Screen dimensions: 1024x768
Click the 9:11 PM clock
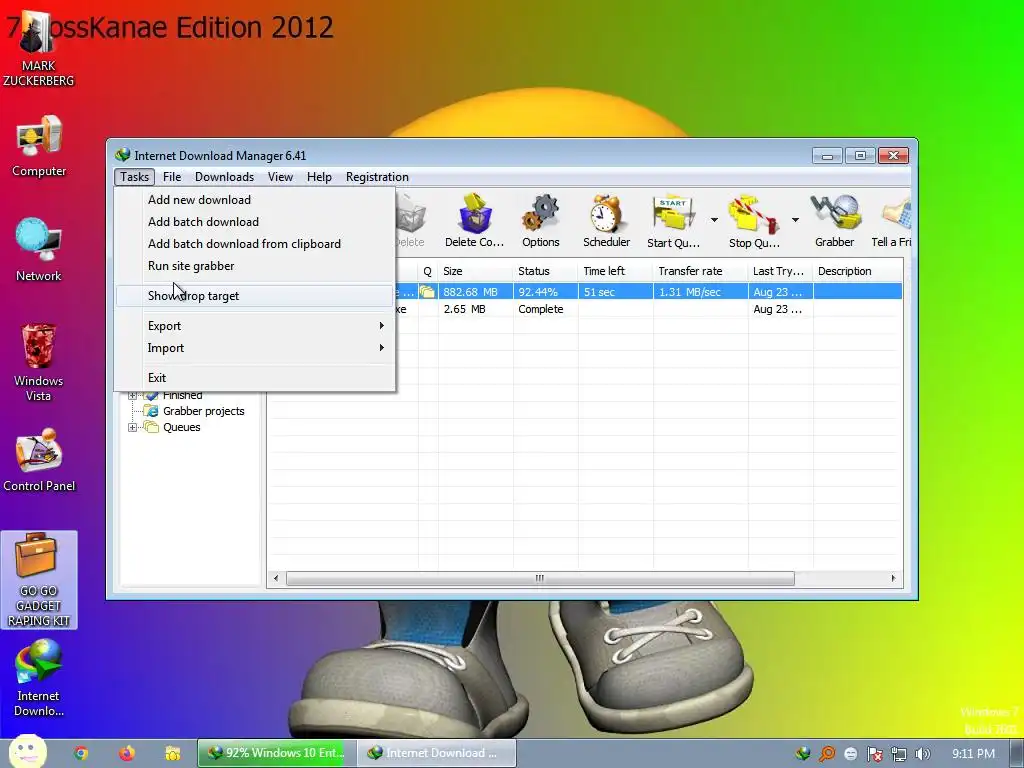point(973,754)
